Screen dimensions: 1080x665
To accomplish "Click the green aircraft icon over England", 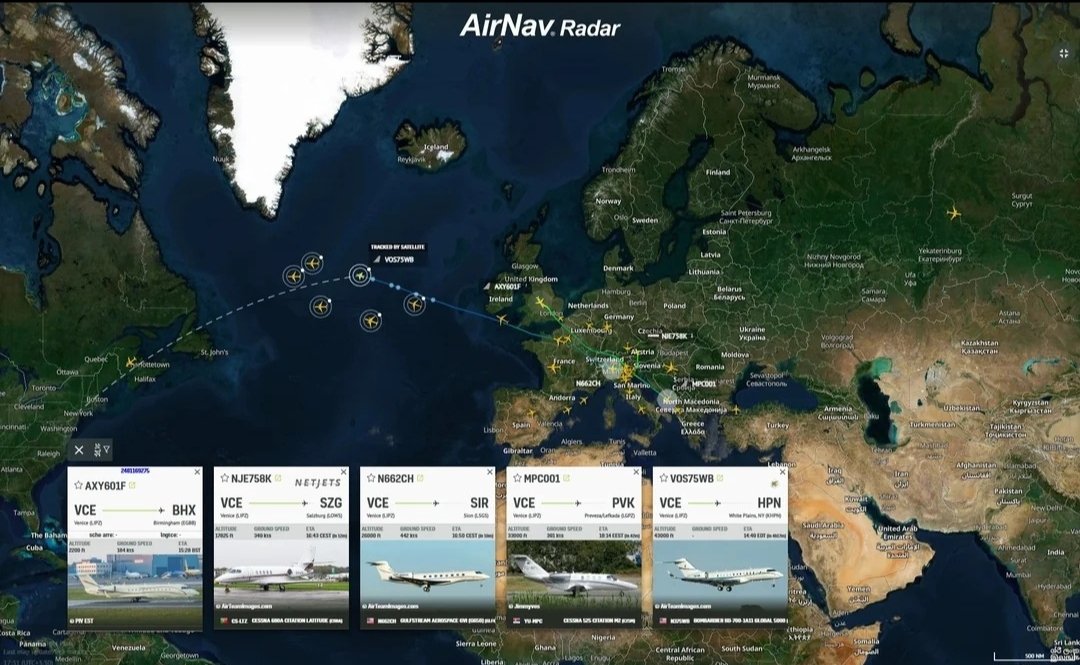I will coord(541,303).
